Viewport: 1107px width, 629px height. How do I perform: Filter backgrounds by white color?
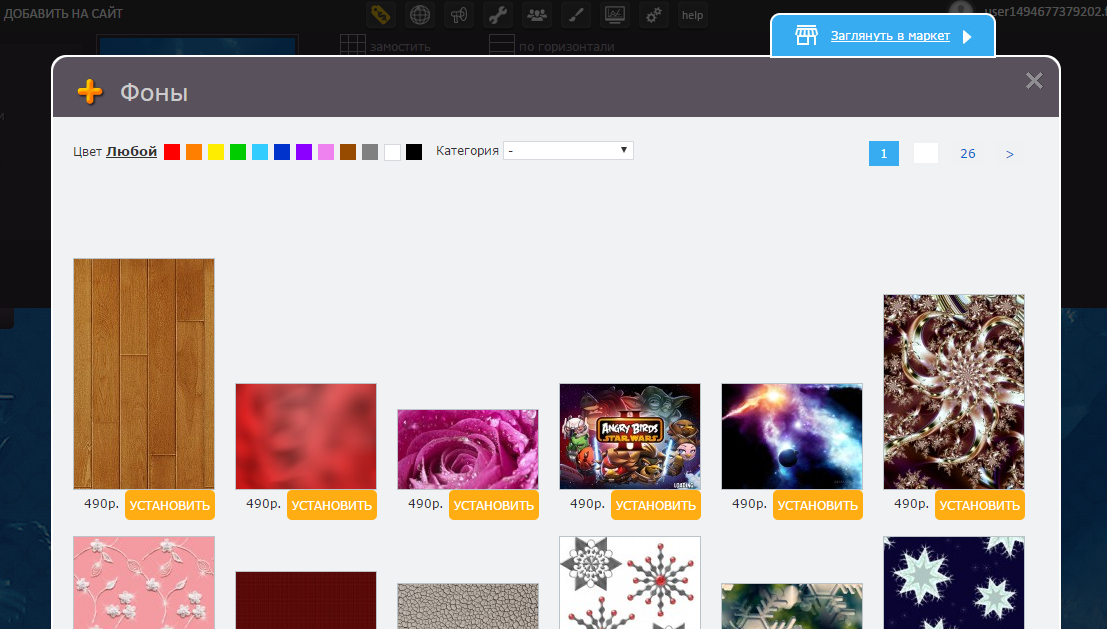(393, 152)
